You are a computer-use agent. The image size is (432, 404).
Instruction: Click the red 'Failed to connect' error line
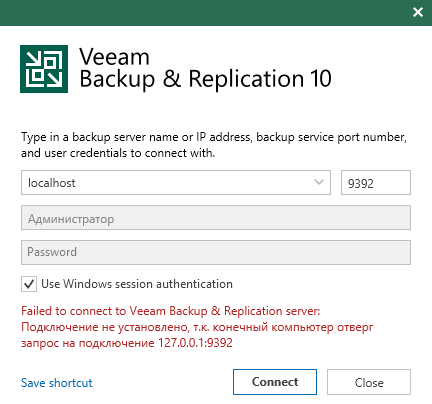170,311
